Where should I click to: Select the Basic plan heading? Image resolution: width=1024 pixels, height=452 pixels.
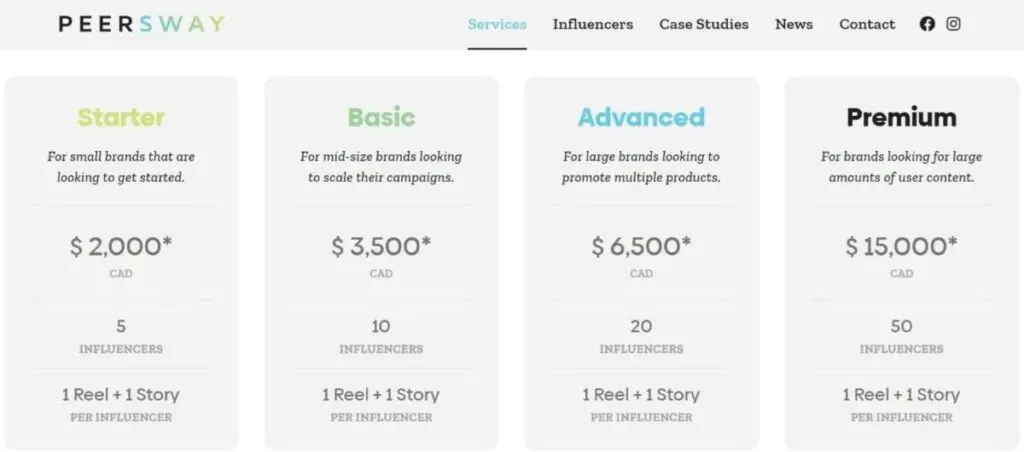click(381, 117)
